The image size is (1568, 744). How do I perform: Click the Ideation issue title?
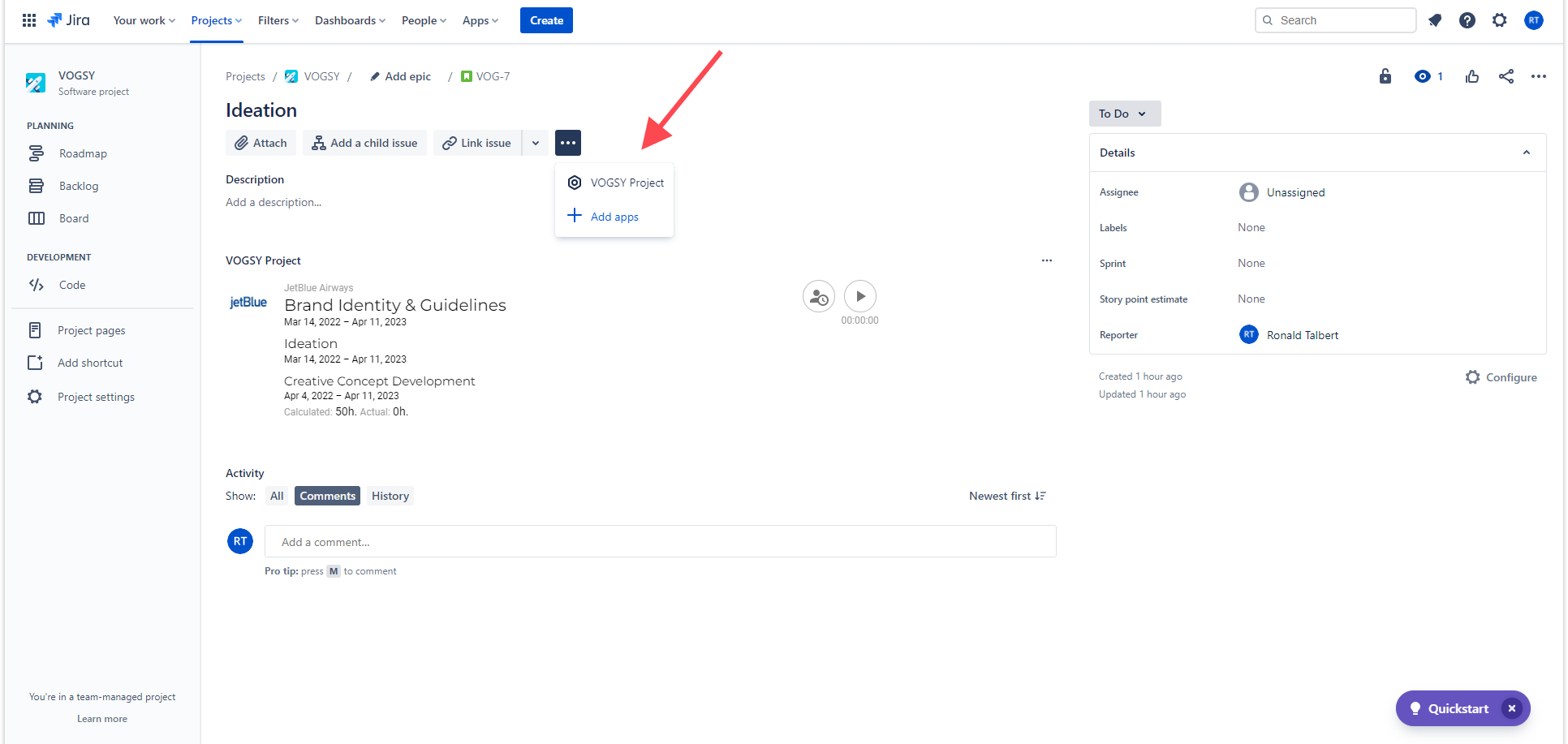pyautogui.click(x=261, y=110)
